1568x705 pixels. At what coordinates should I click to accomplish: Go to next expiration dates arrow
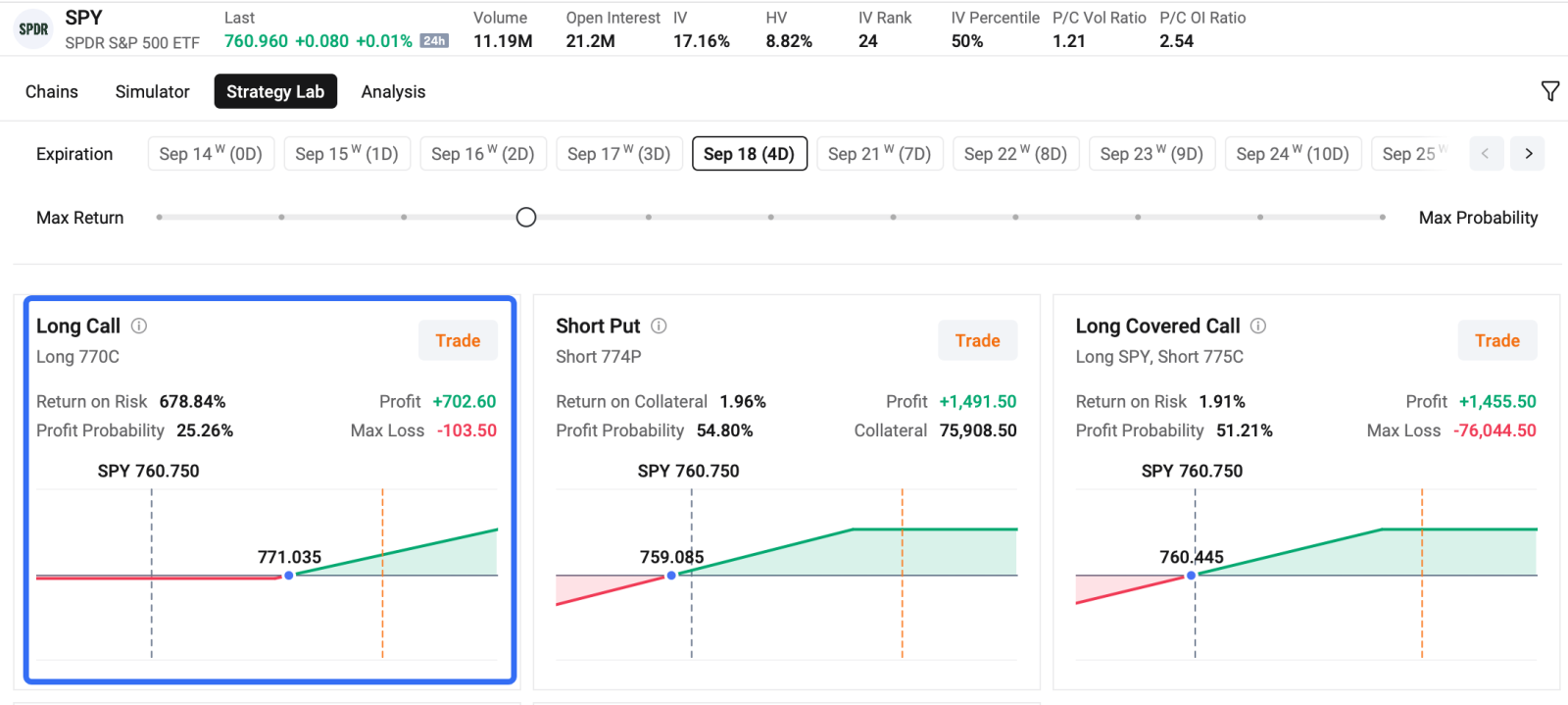coord(1528,153)
